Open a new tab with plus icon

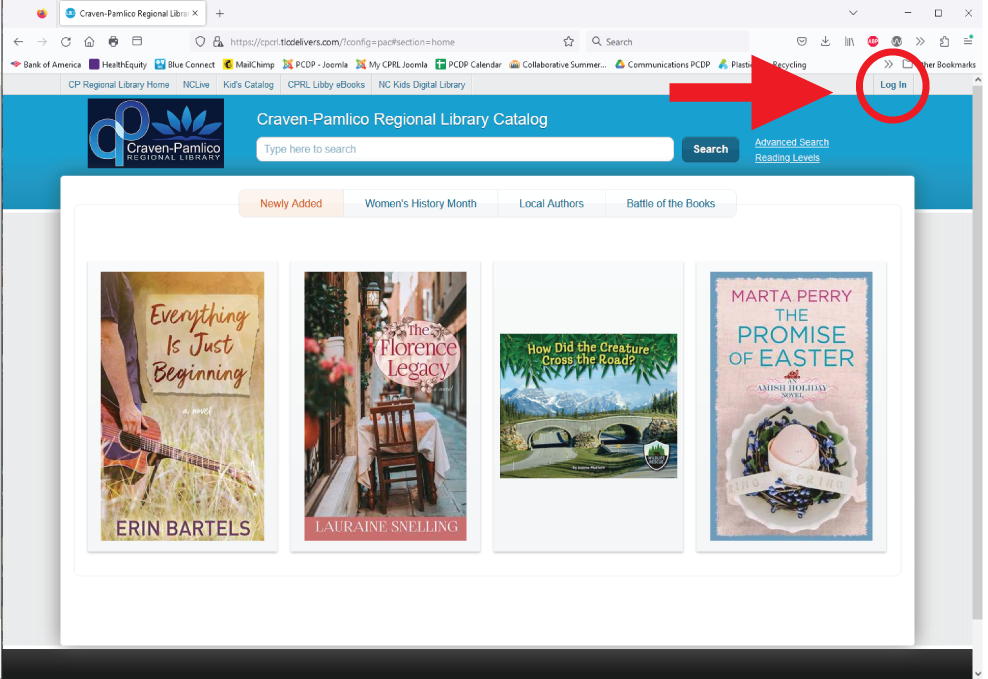pos(219,13)
